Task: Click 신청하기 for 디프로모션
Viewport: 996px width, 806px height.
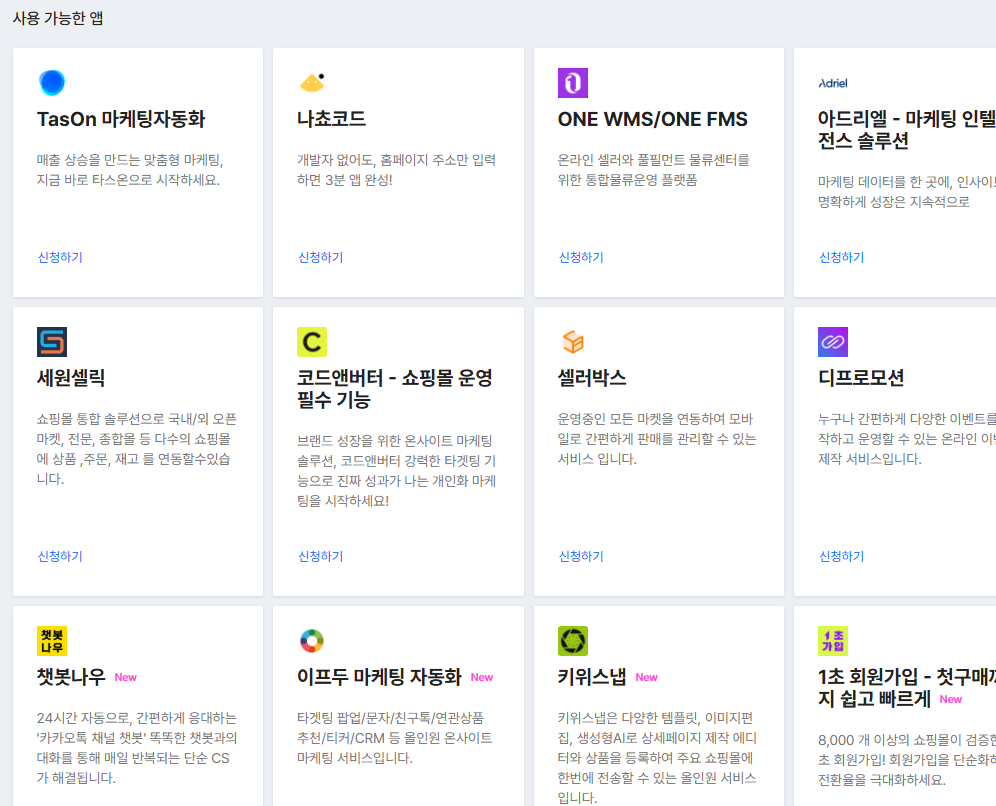Action: pyautogui.click(x=842, y=556)
